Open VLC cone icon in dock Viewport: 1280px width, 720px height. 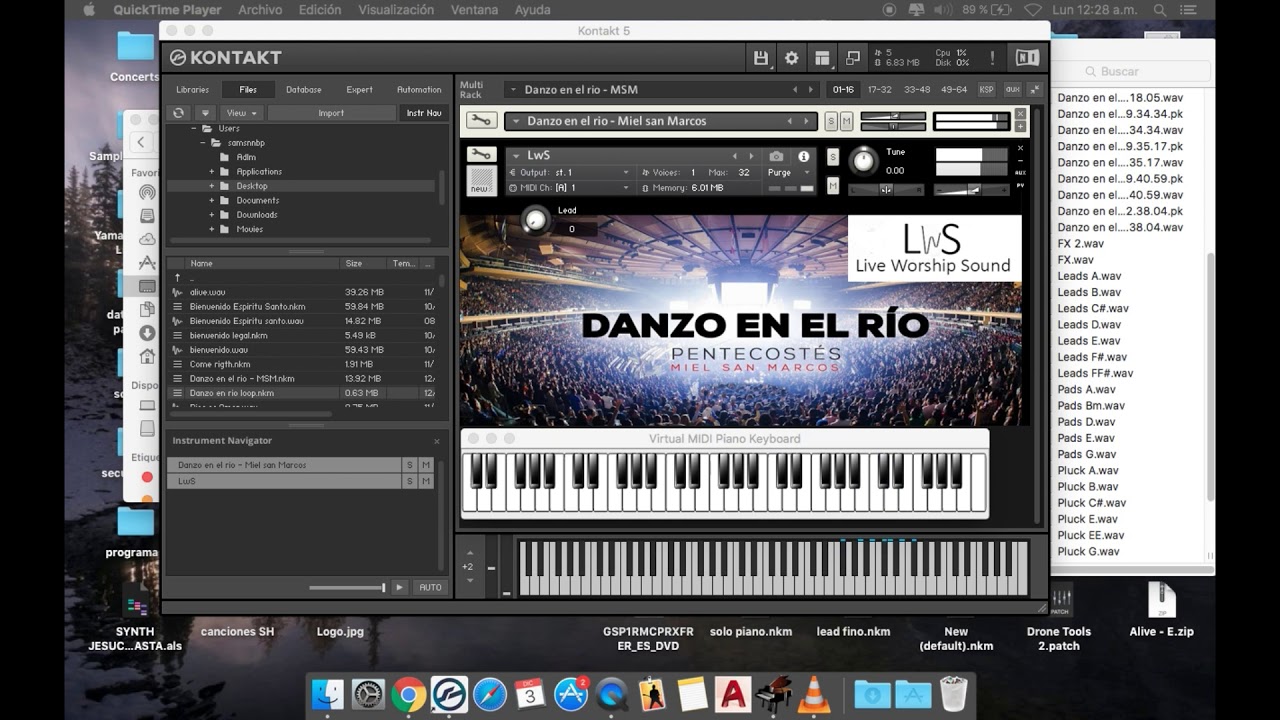coord(813,694)
